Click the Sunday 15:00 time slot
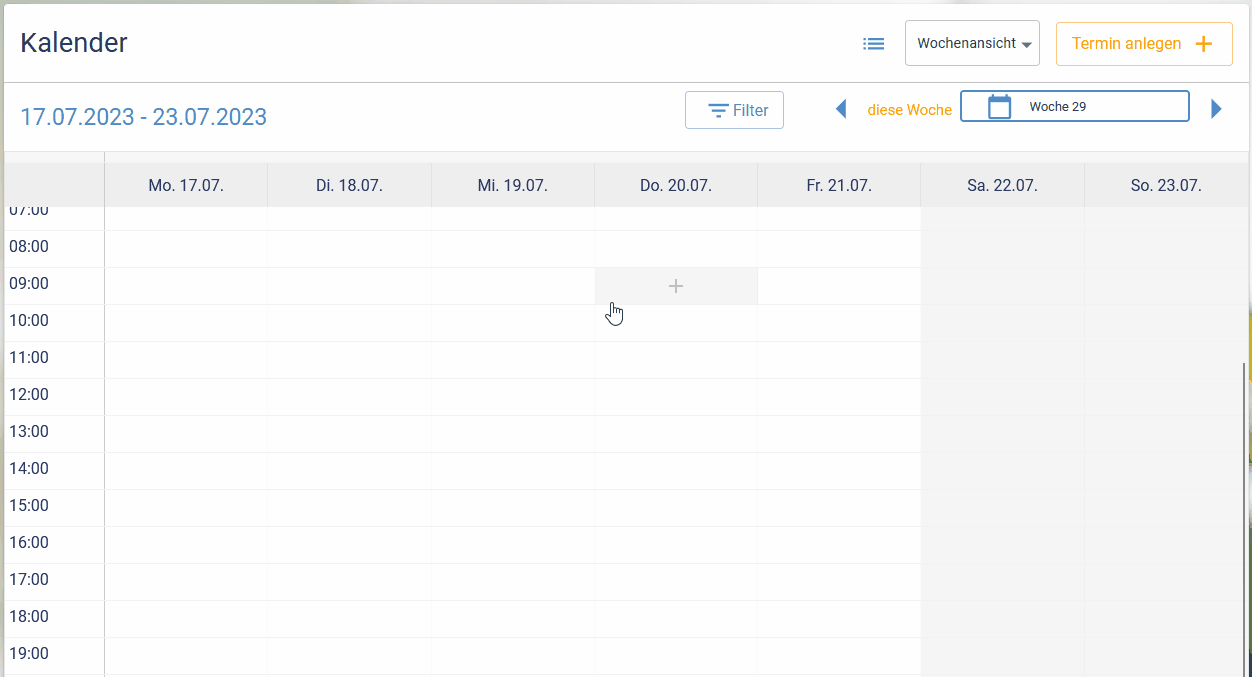 [x=1165, y=508]
